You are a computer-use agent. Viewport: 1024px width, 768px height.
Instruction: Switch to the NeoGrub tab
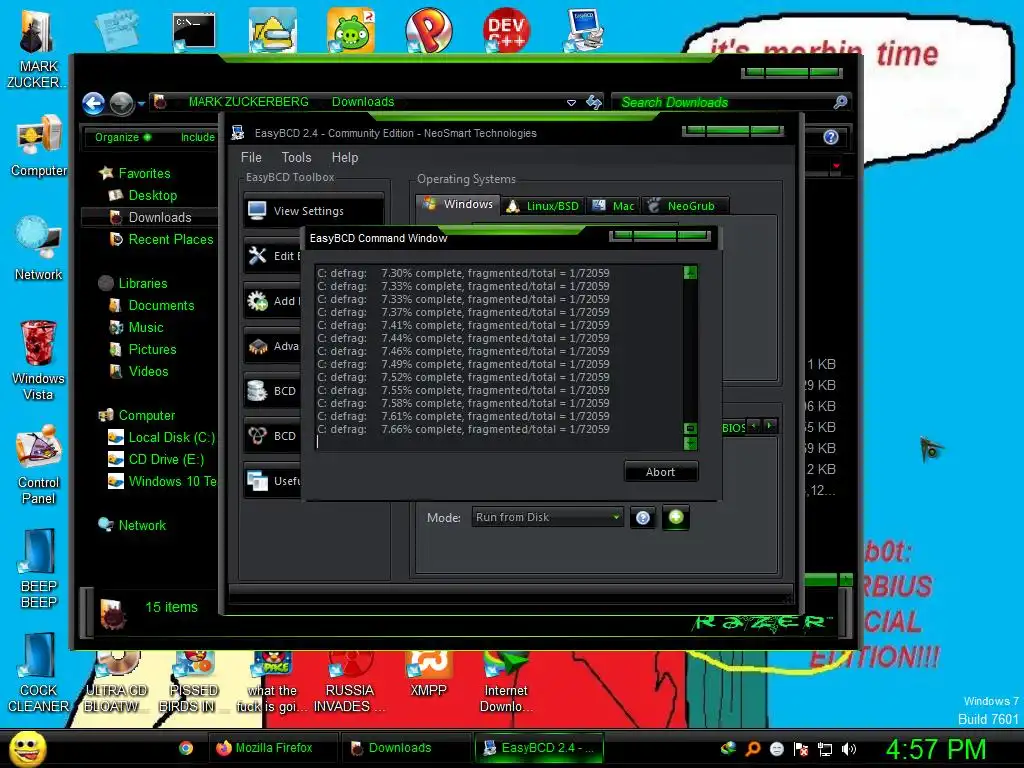[684, 206]
